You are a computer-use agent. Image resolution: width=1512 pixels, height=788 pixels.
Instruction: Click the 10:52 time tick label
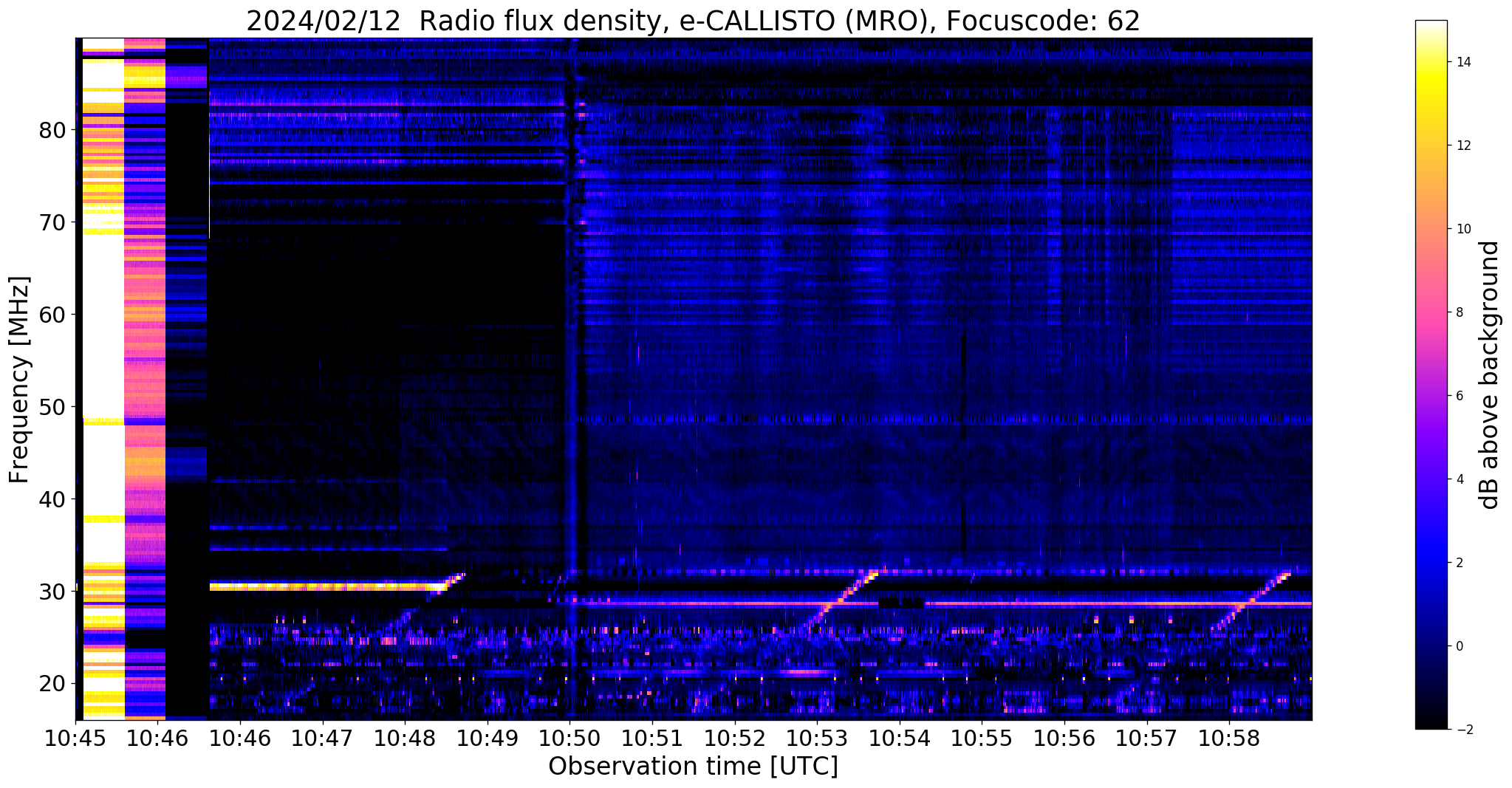(x=735, y=738)
